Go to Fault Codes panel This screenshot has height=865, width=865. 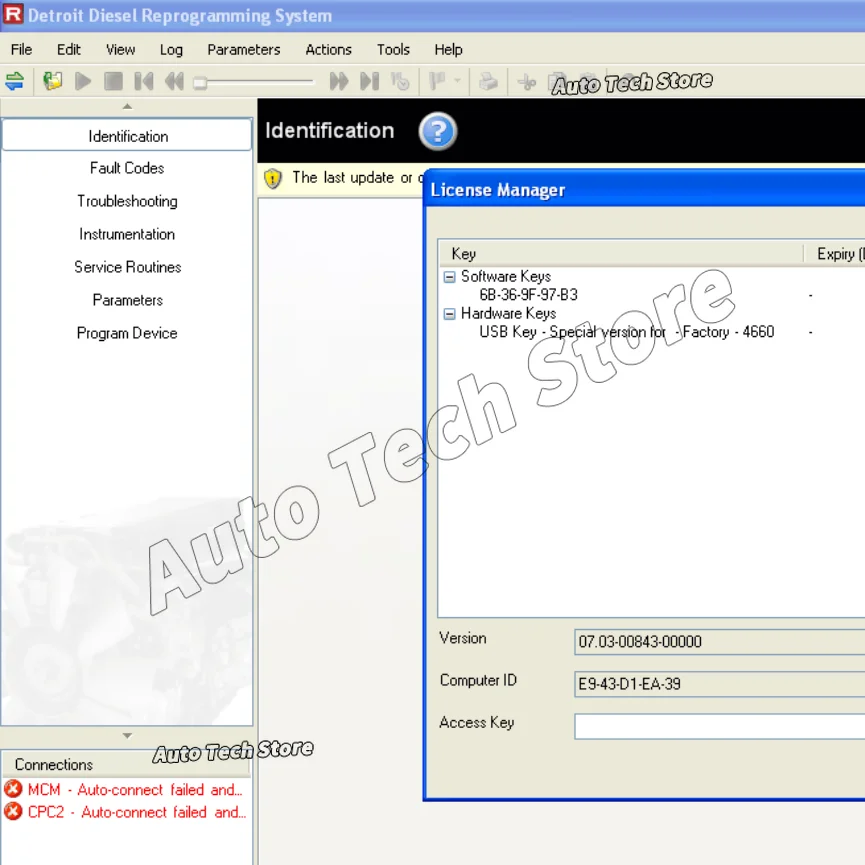click(127, 168)
